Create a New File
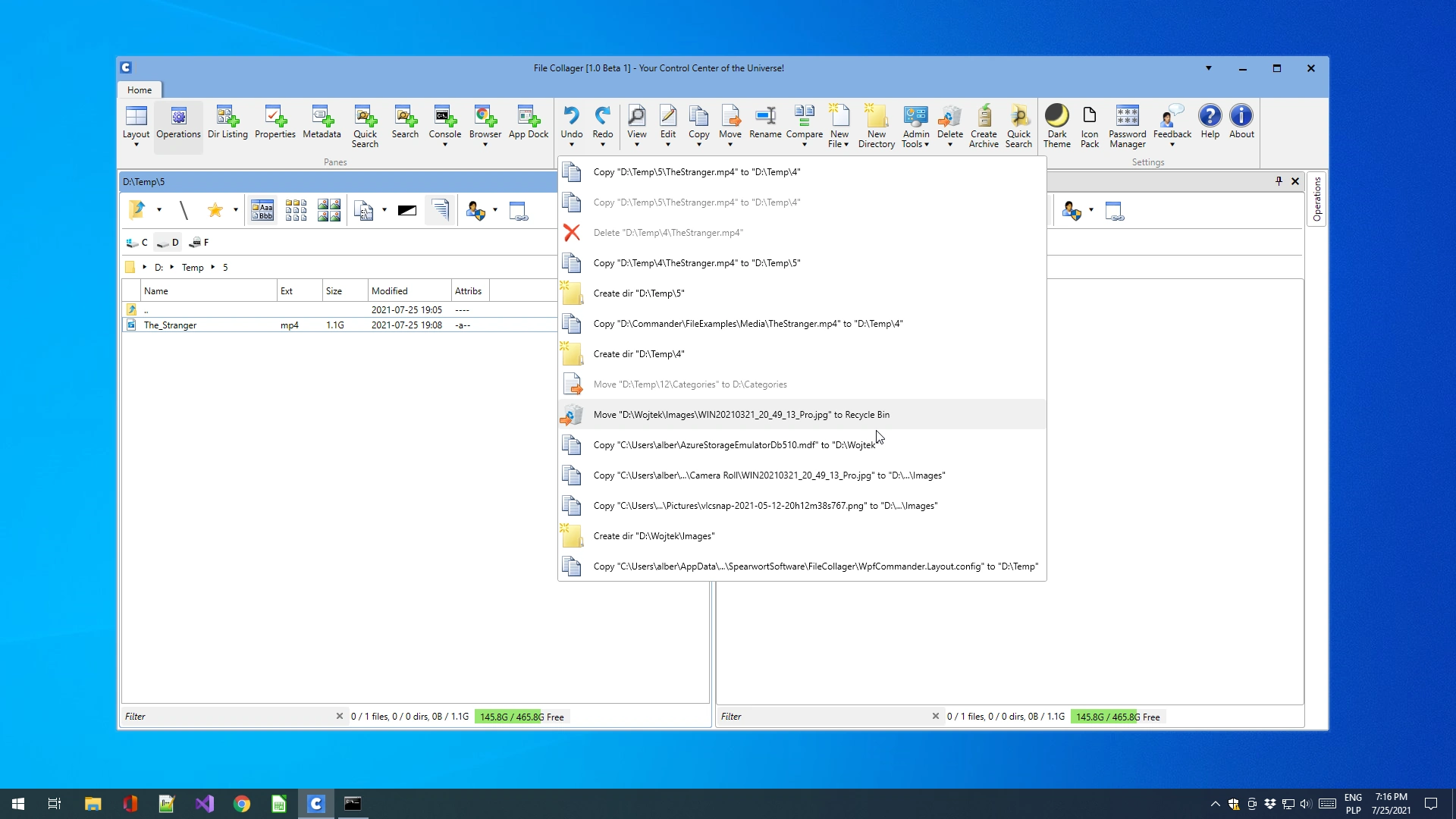This screenshot has height=819, width=1456. pyautogui.click(x=839, y=125)
